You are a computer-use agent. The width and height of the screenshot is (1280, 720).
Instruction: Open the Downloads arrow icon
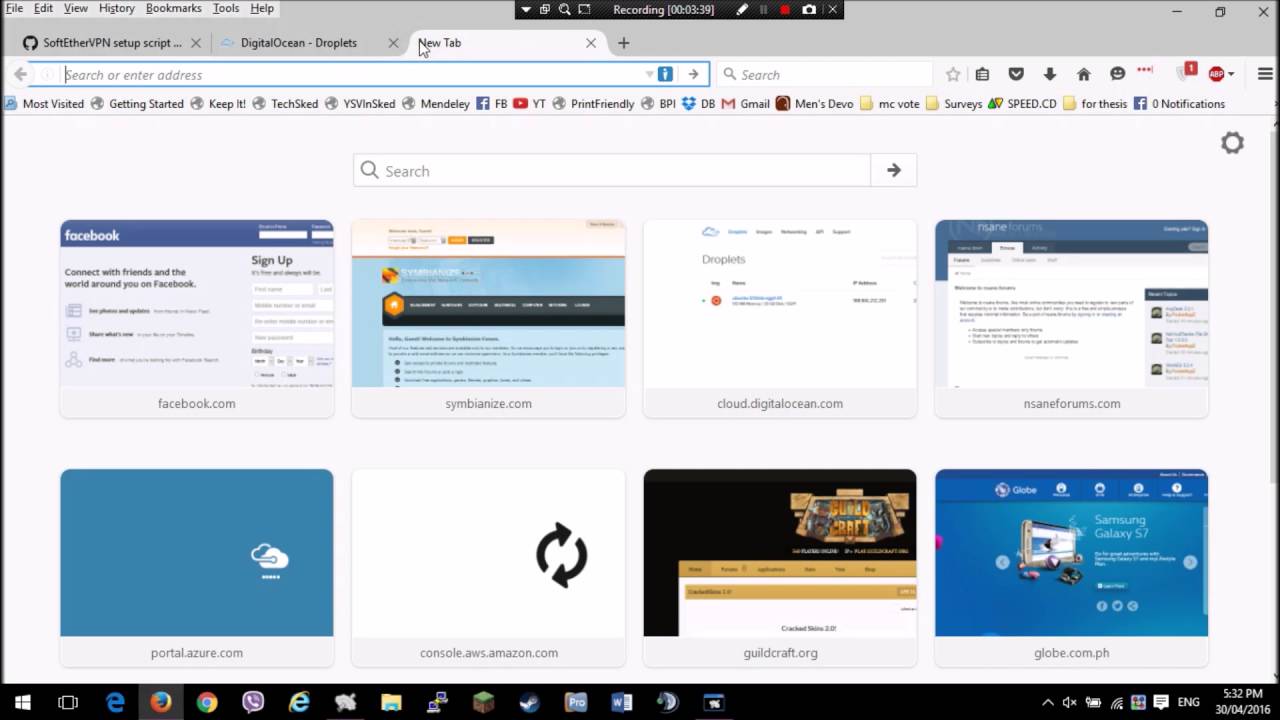[1049, 74]
